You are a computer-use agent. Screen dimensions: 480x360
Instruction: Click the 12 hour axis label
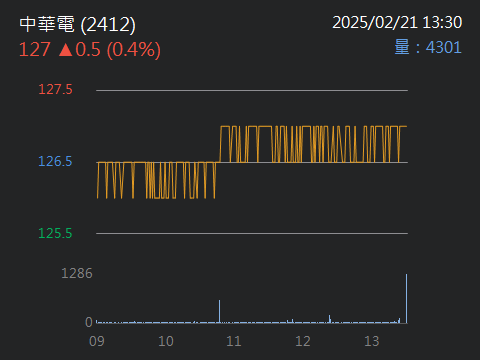[303, 341]
